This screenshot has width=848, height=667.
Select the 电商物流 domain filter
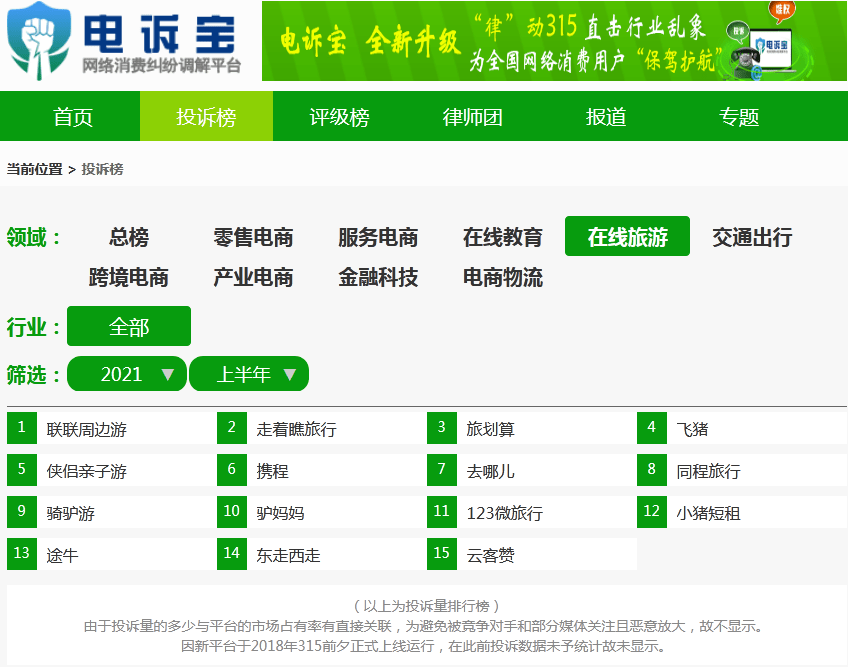[502, 277]
